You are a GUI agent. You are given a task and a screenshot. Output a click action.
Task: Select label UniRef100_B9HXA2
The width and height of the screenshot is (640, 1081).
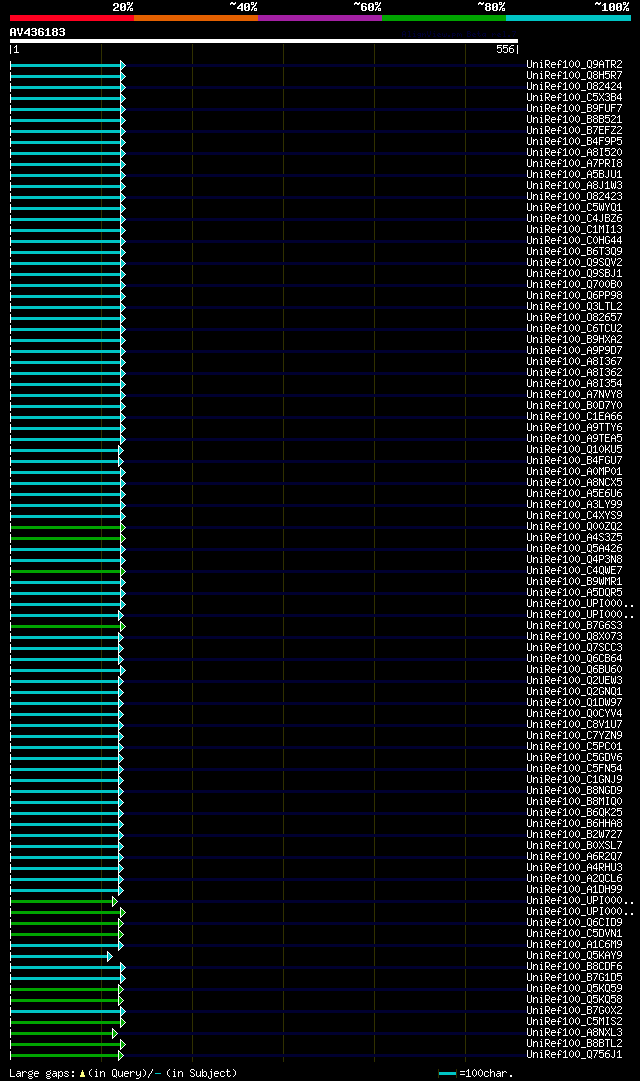point(574,341)
